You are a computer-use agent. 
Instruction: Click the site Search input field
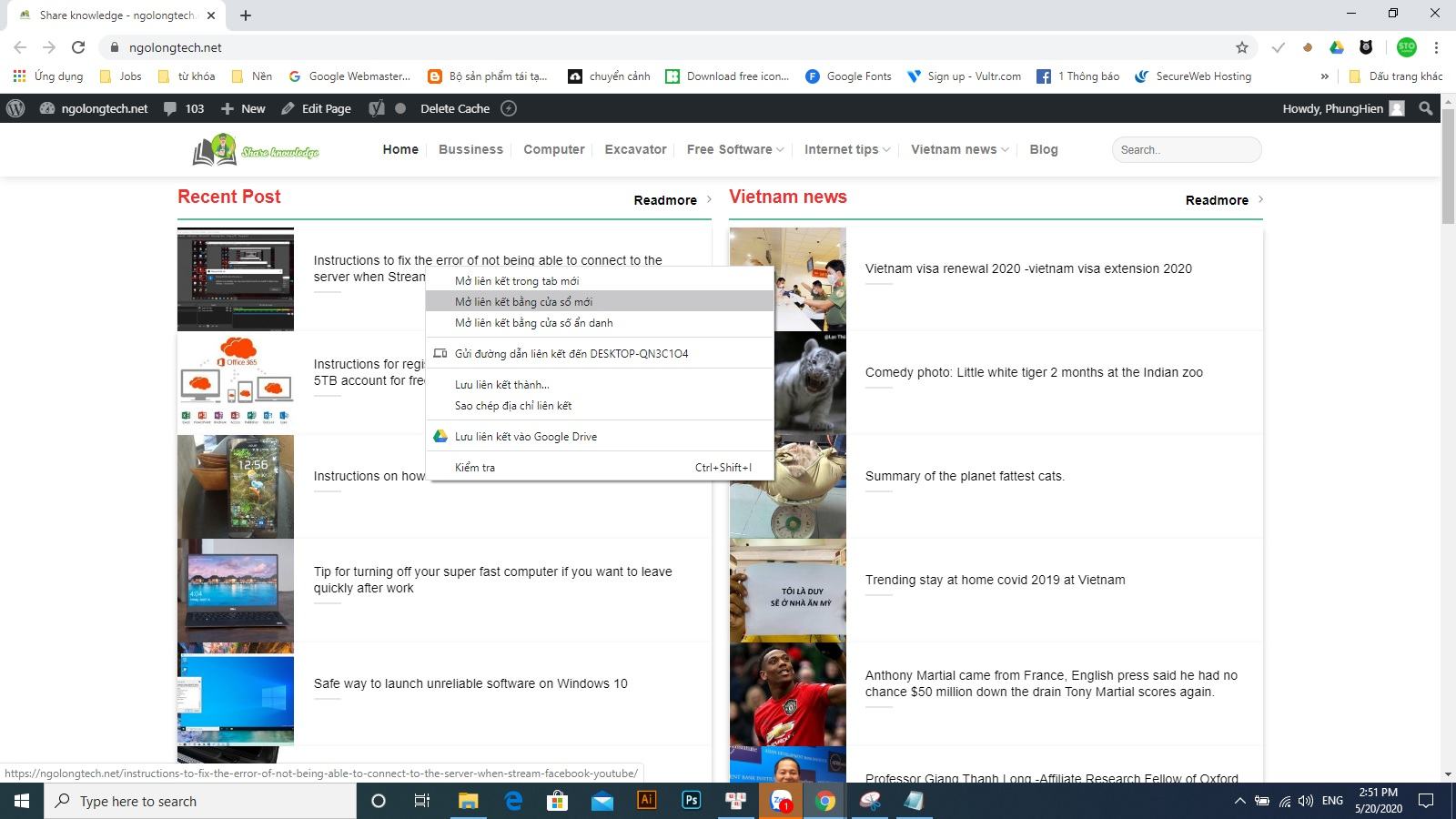click(x=1186, y=150)
